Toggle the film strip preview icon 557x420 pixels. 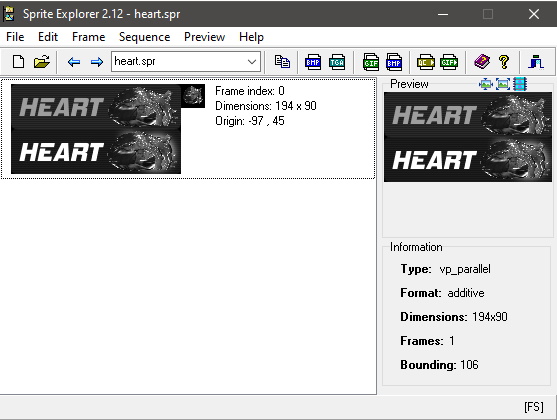point(520,84)
